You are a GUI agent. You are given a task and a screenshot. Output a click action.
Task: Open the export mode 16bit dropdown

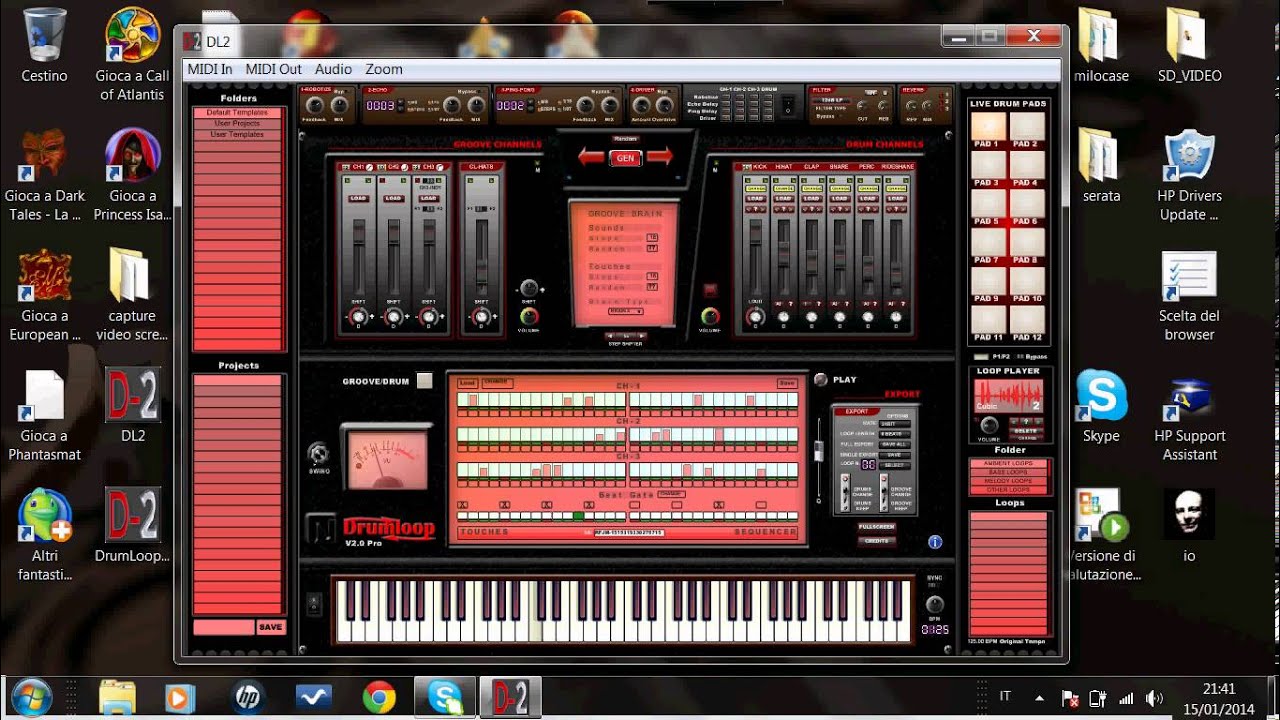895,423
